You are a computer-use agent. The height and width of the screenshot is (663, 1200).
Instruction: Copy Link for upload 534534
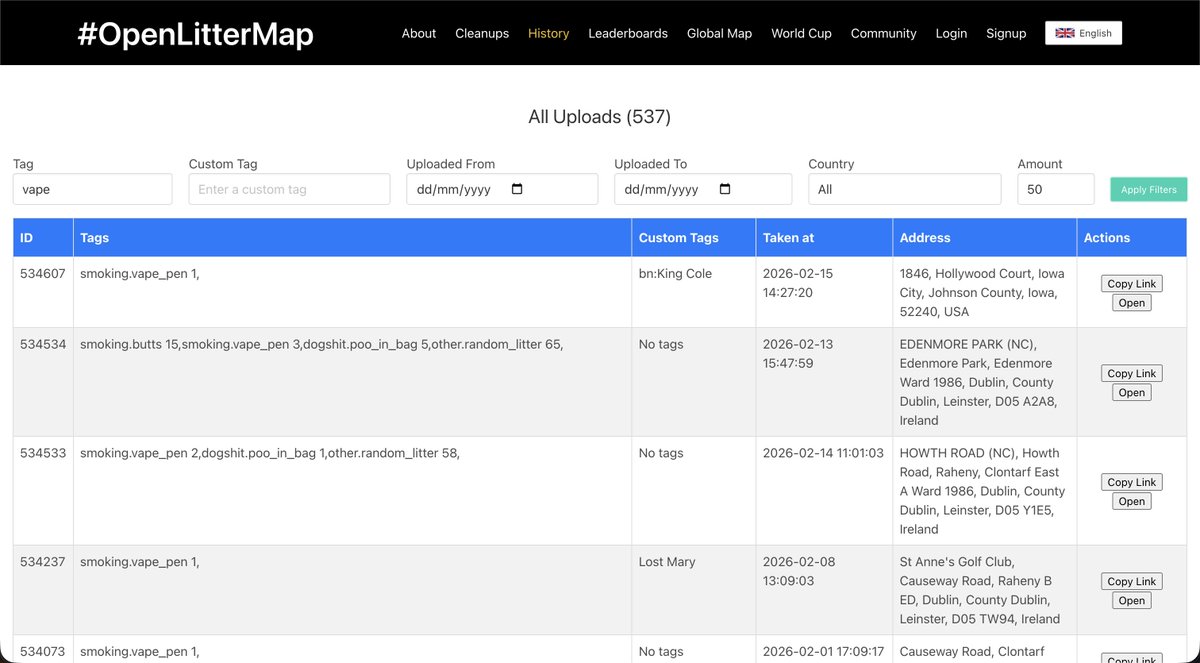[1132, 373]
